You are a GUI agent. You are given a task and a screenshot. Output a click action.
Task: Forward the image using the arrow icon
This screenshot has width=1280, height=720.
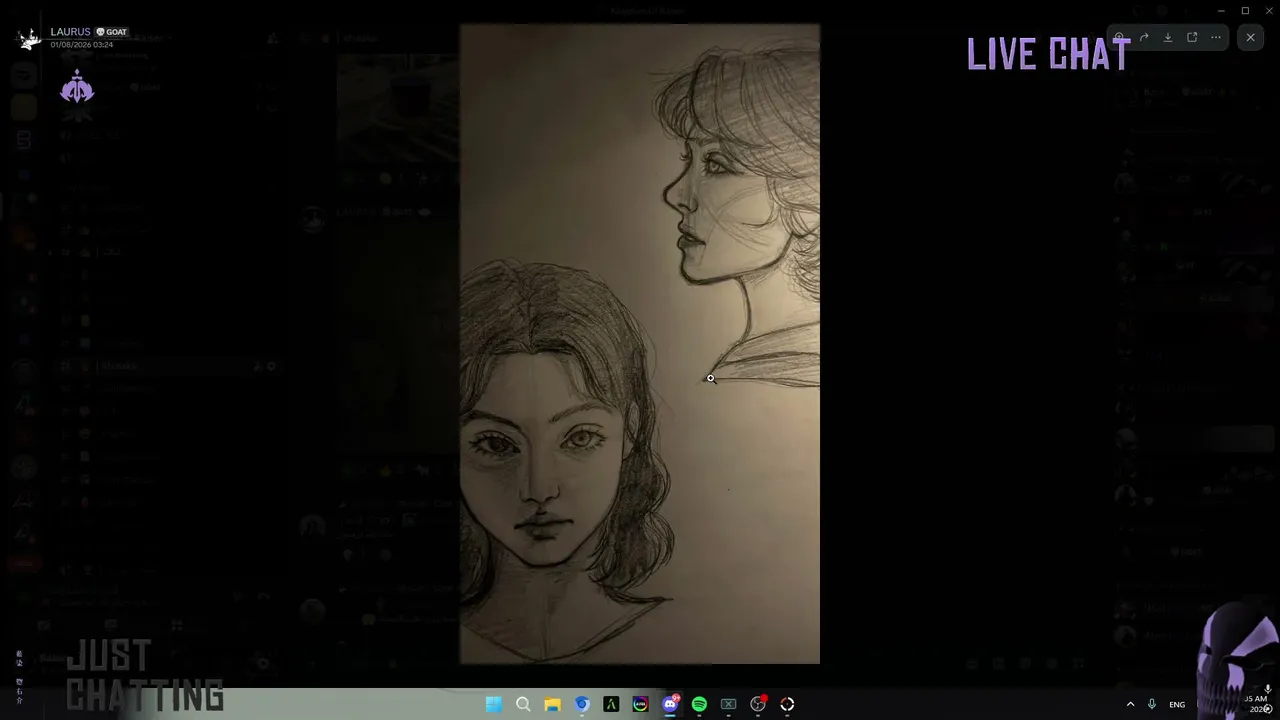(1144, 38)
